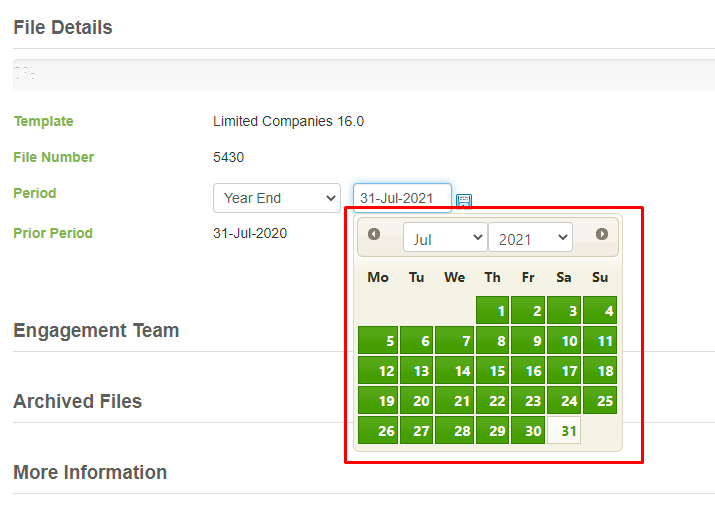Open the 2021 year dropdown

coord(530,237)
